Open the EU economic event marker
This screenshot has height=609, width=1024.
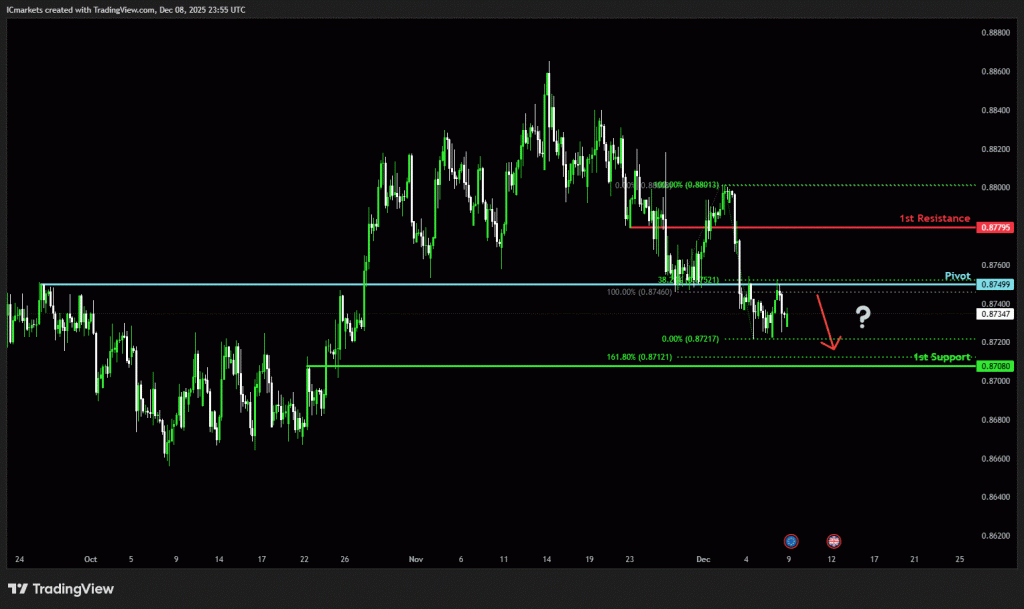(x=791, y=541)
